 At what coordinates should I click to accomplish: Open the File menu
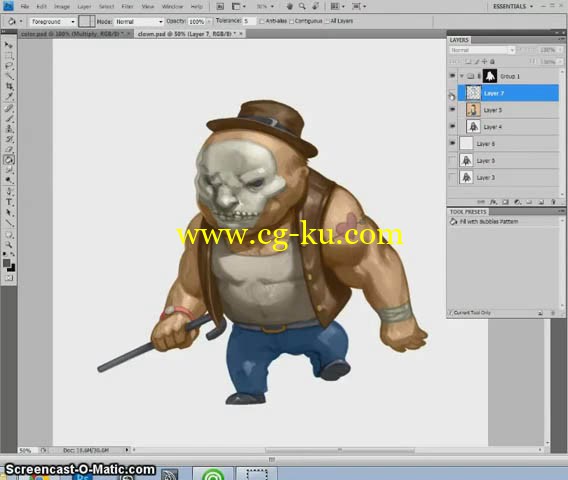tap(25, 7)
